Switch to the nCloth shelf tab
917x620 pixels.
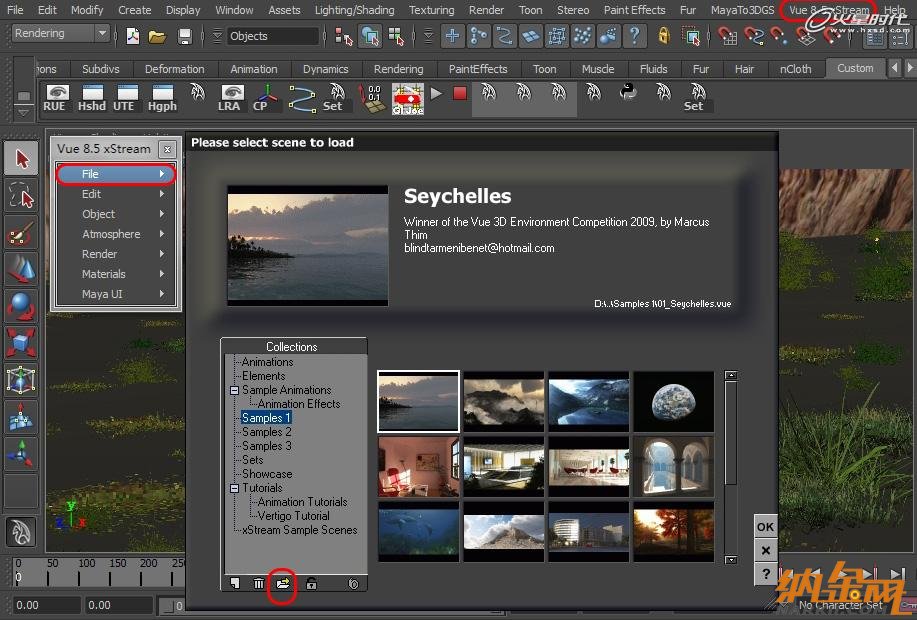point(795,69)
